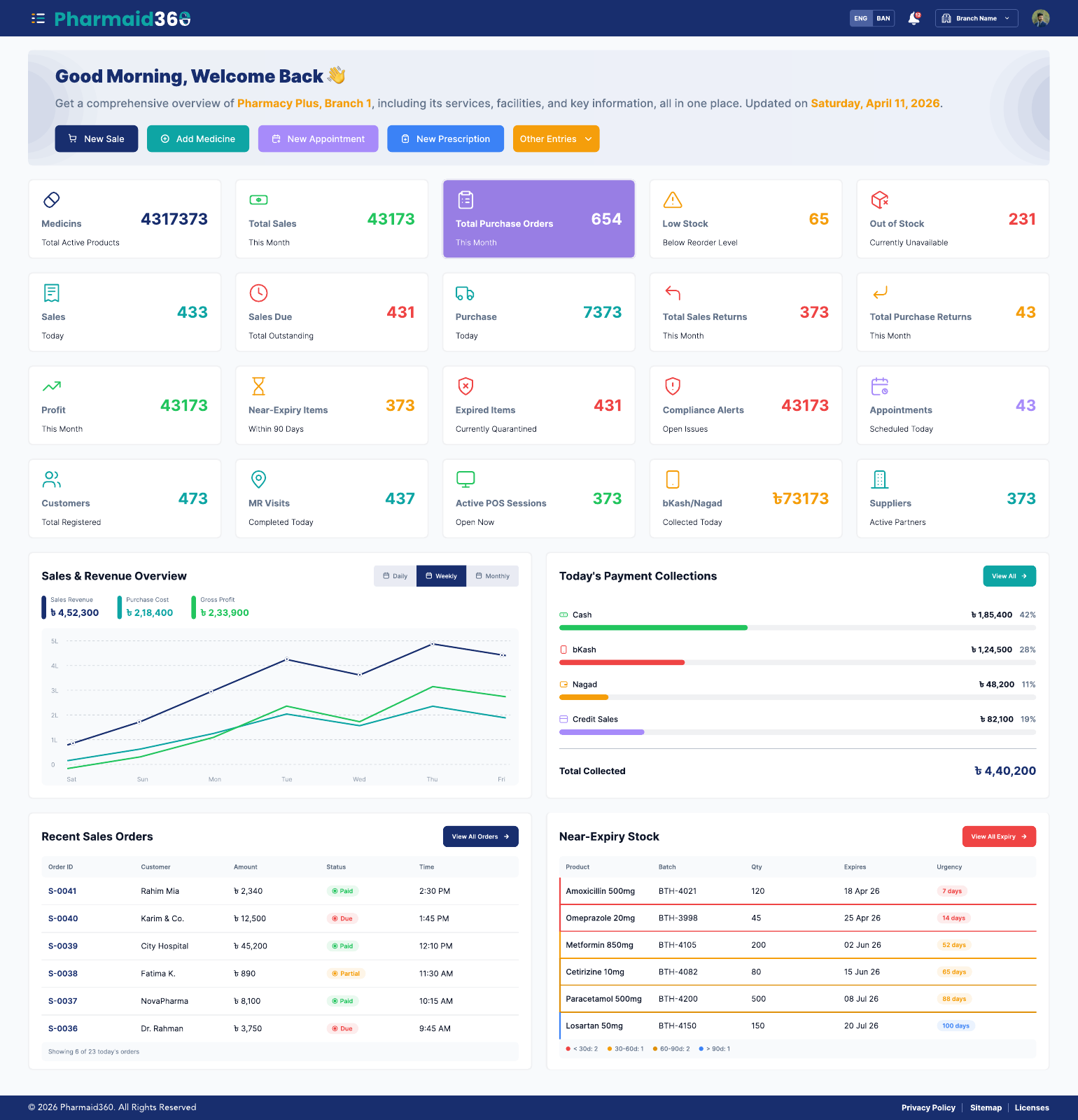
Task: Expand the Branch Name dropdown
Action: 976,18
